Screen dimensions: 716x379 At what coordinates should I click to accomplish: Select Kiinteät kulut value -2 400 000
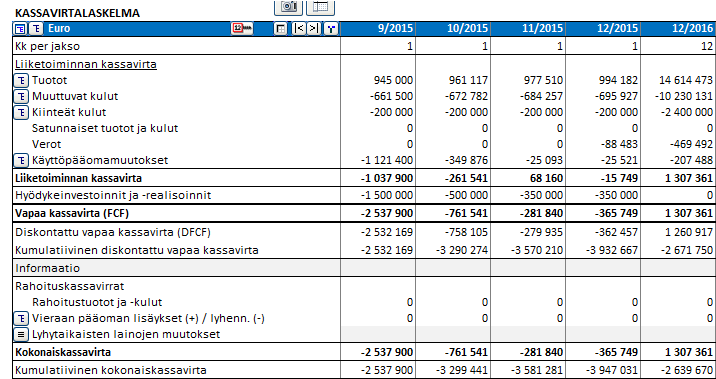click(686, 112)
